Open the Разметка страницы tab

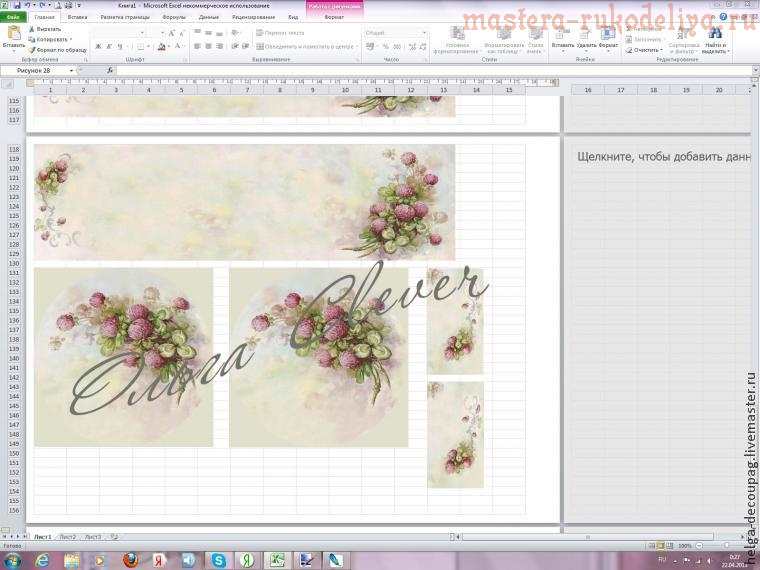[x=125, y=17]
